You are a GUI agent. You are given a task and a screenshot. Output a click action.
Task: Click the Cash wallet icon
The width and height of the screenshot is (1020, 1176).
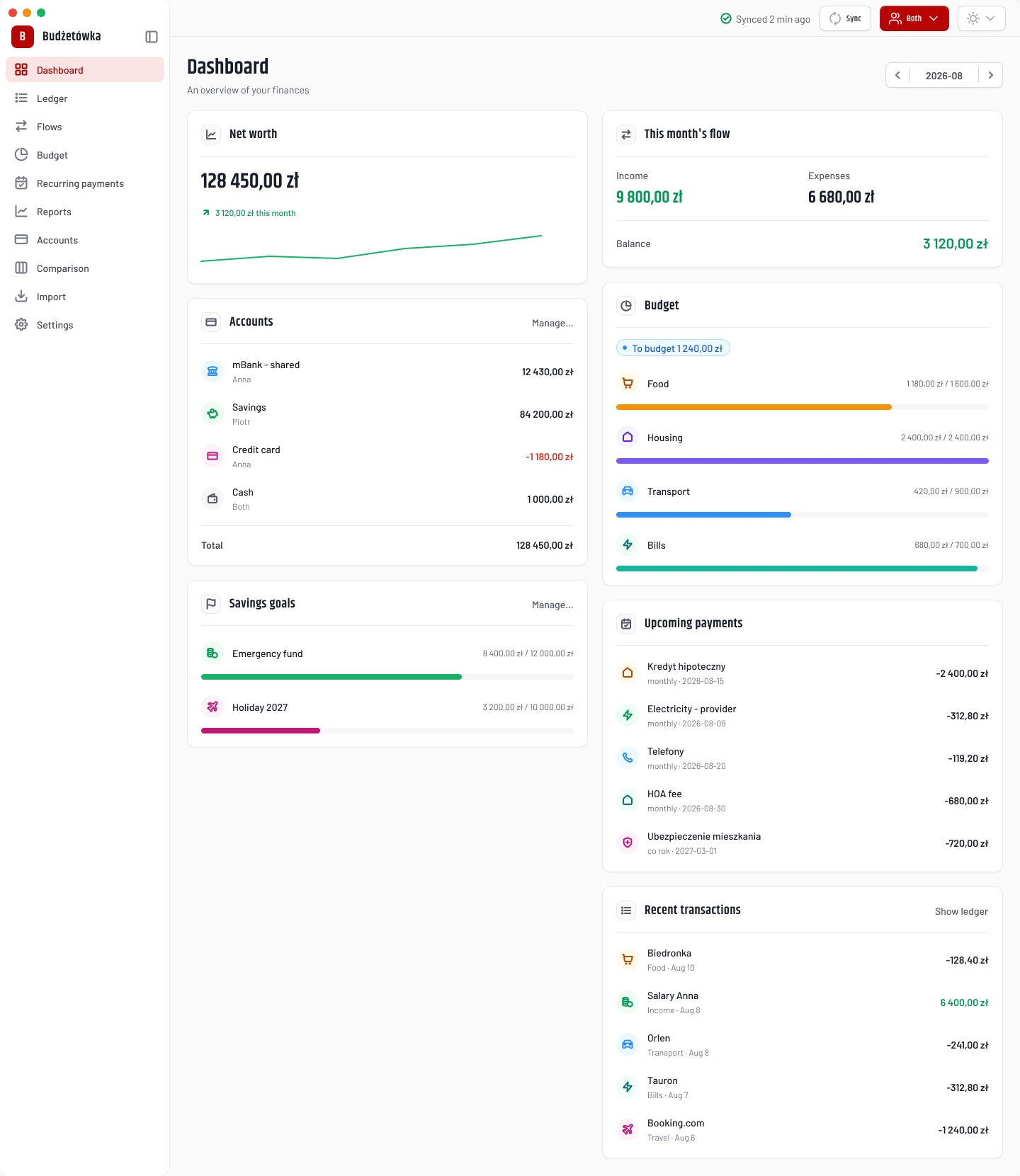(x=212, y=498)
